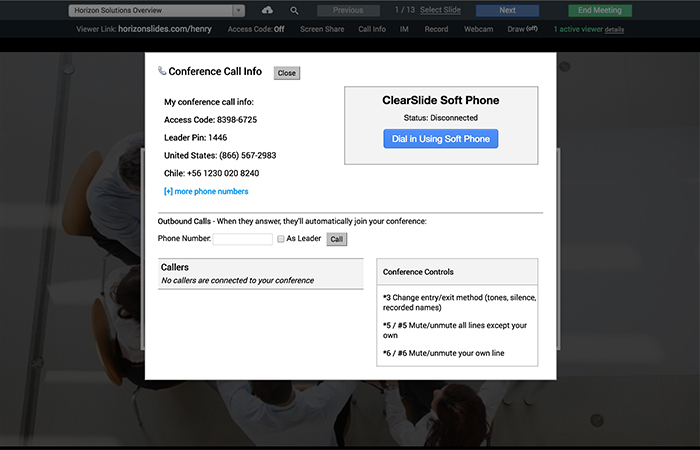Click End Meeting

click(600, 10)
